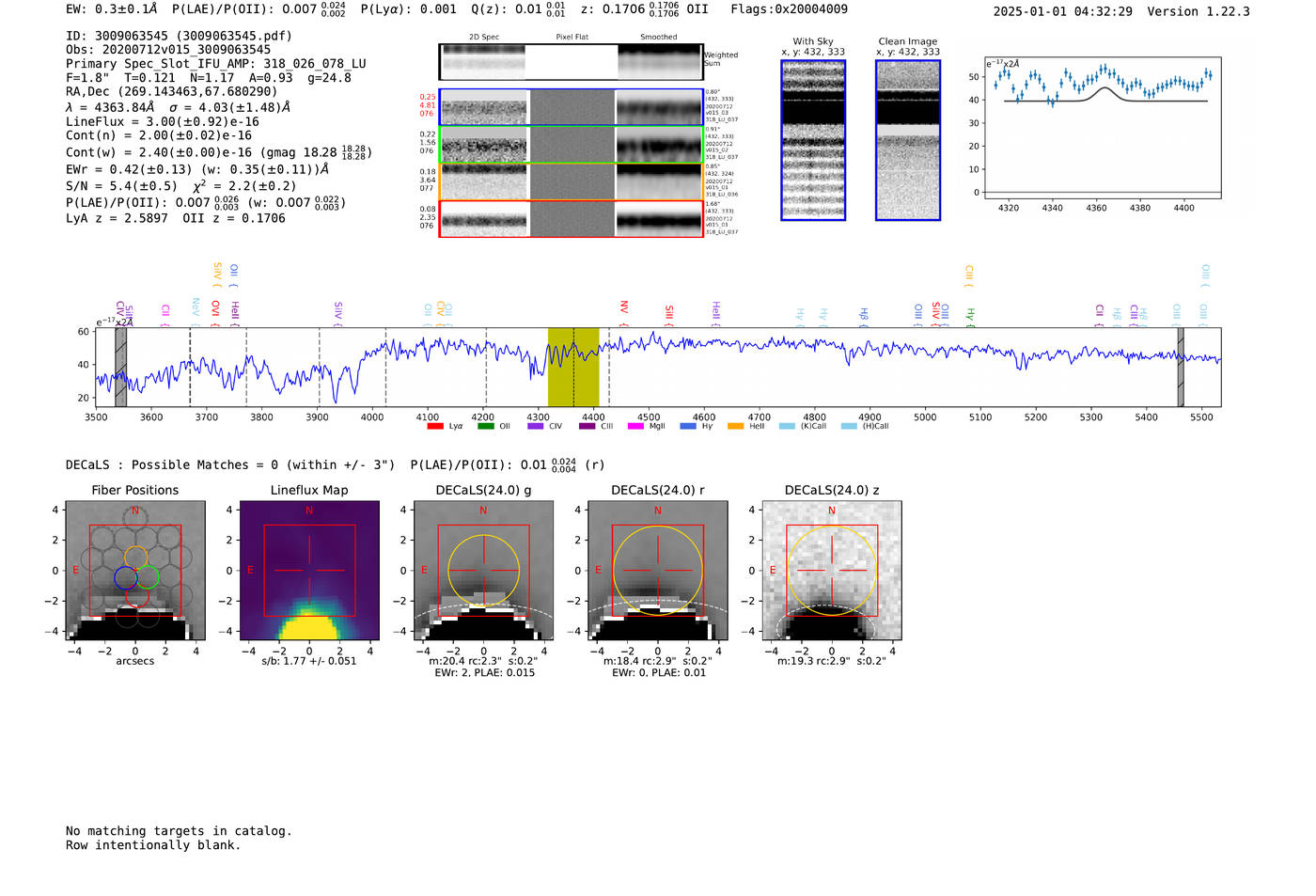
Task: Click the yellow highlighted band in the spectrum
Action: click(573, 367)
